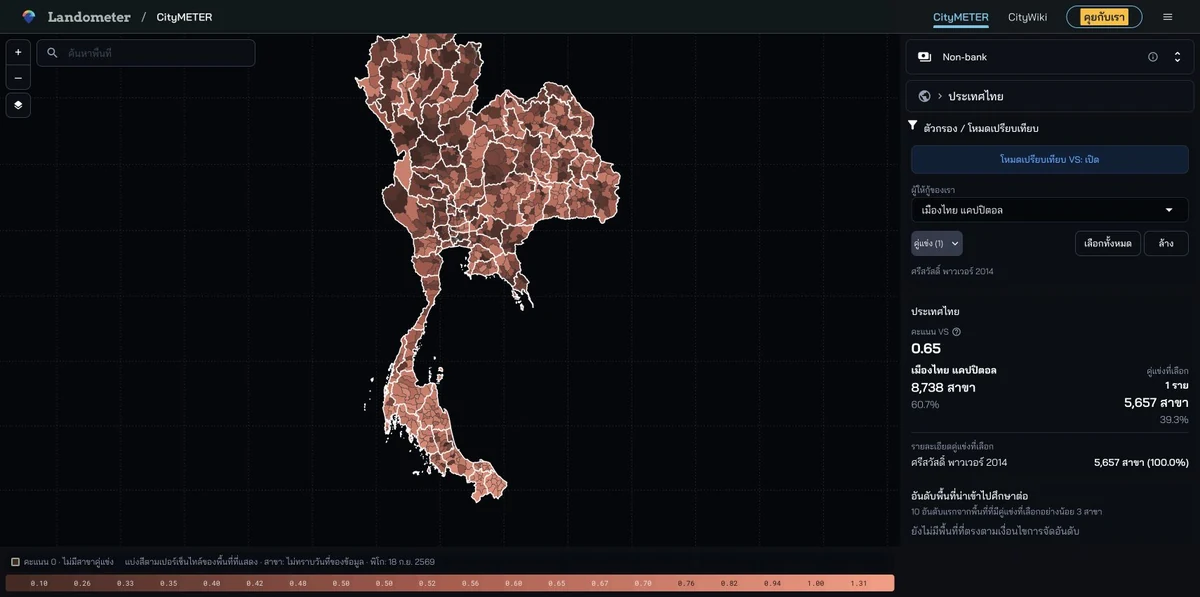Click the Non-bank category icon

(924, 57)
